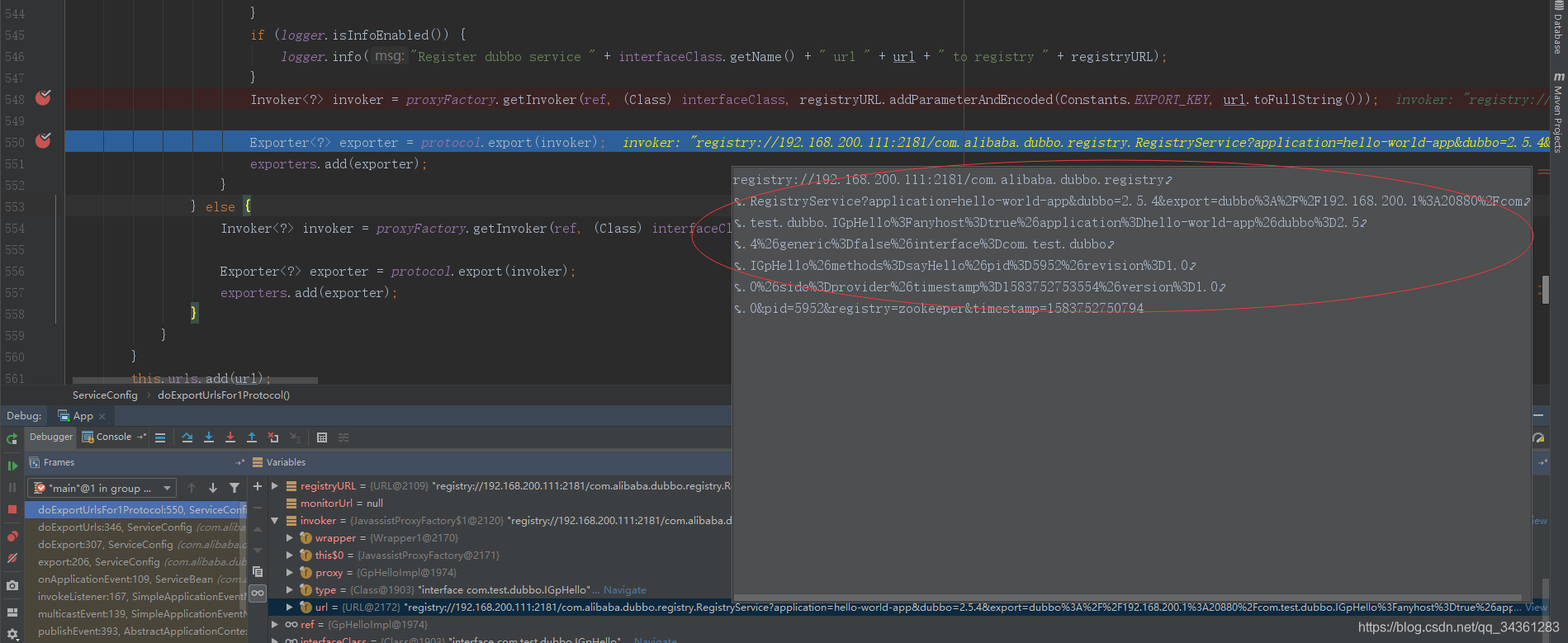The height and width of the screenshot is (643, 1568).
Task: Click View link on url row
Action: (1537, 608)
